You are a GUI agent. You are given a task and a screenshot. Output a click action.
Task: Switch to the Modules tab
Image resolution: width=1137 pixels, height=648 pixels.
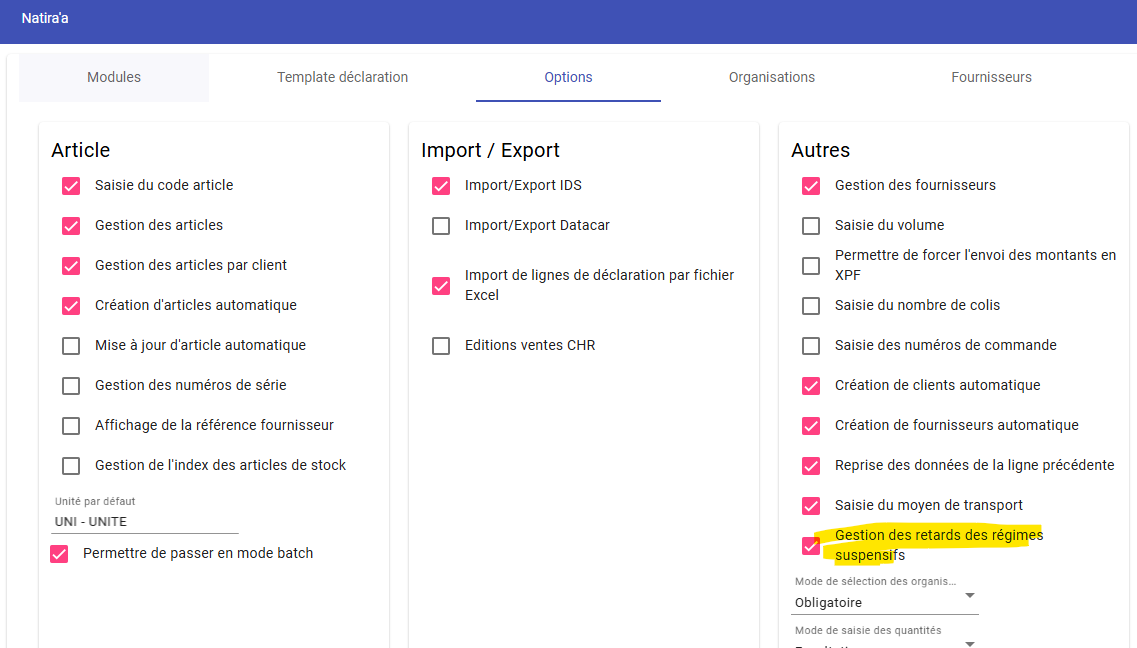114,77
